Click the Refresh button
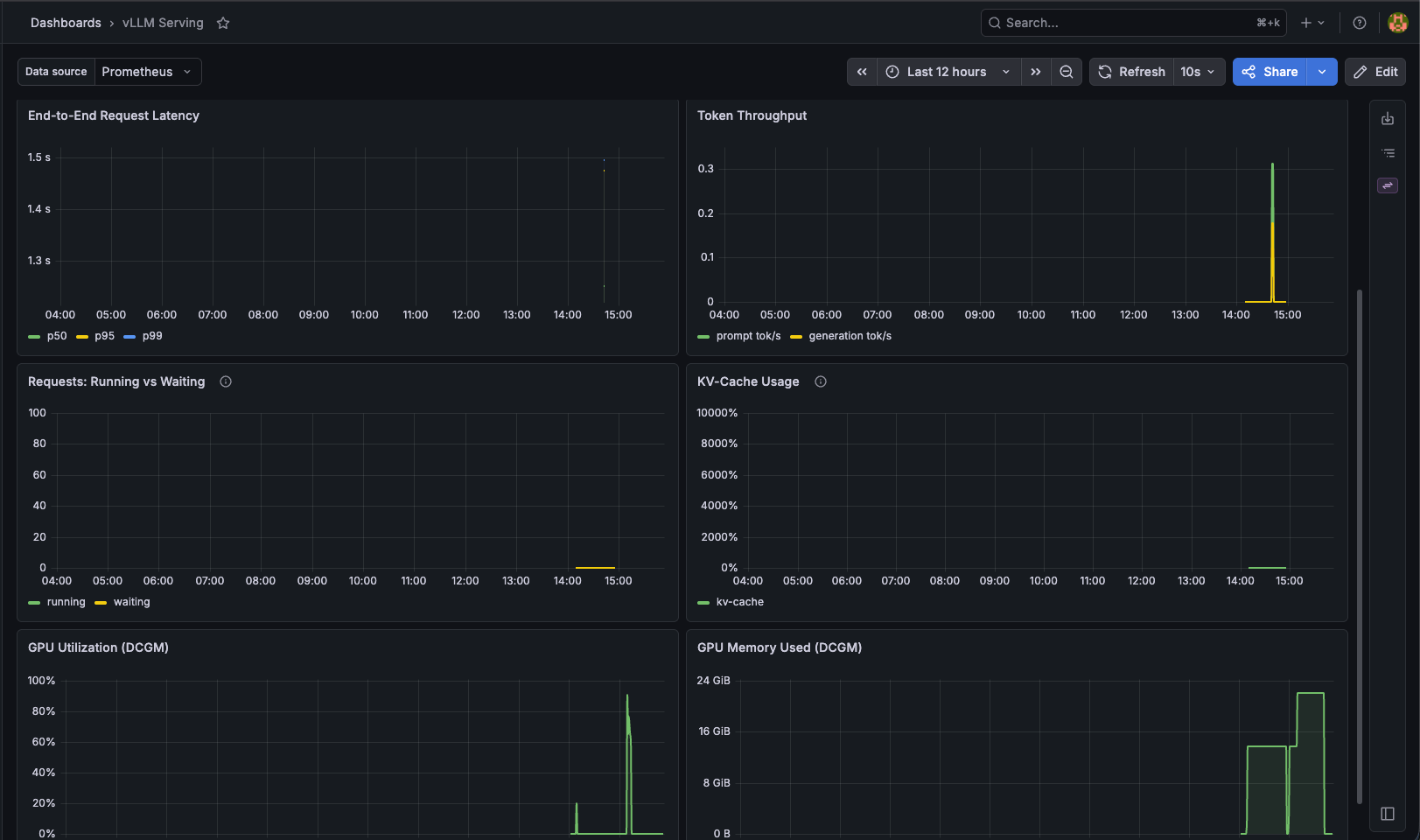Viewport: 1420px width, 840px height. pyautogui.click(x=1131, y=72)
